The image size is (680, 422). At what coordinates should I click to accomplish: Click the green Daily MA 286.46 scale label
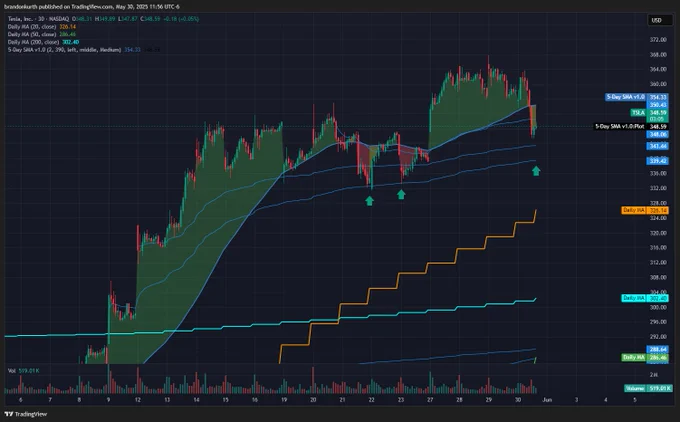[x=645, y=357]
